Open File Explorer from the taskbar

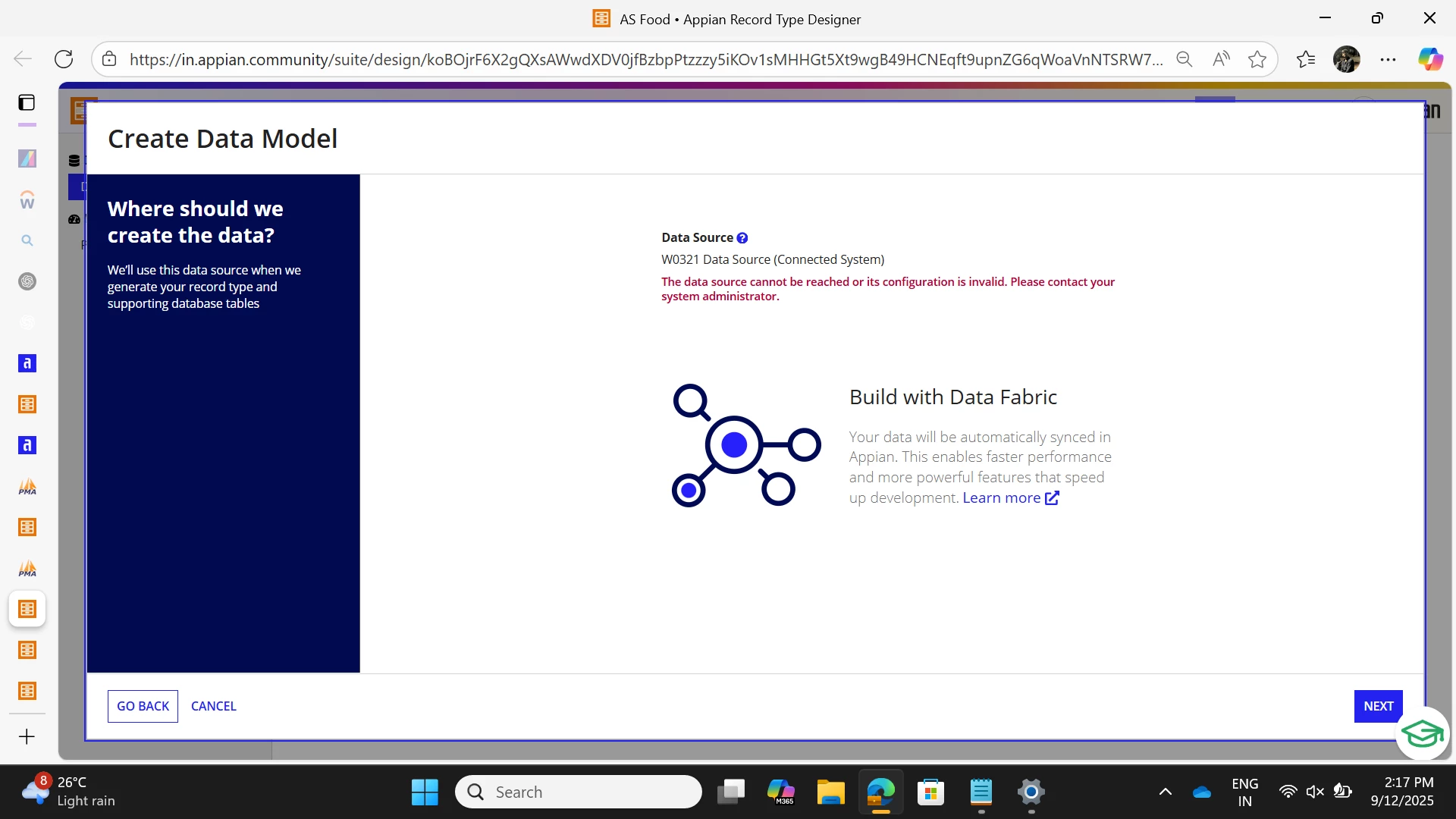click(x=830, y=792)
